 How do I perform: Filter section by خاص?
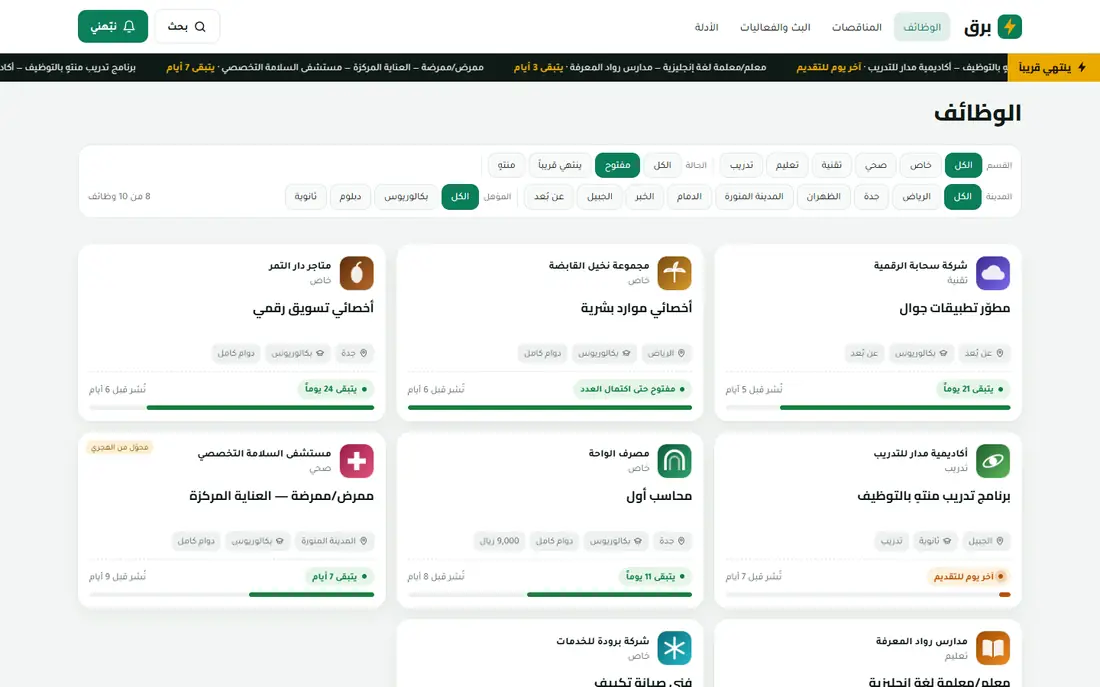pyautogui.click(x=920, y=165)
